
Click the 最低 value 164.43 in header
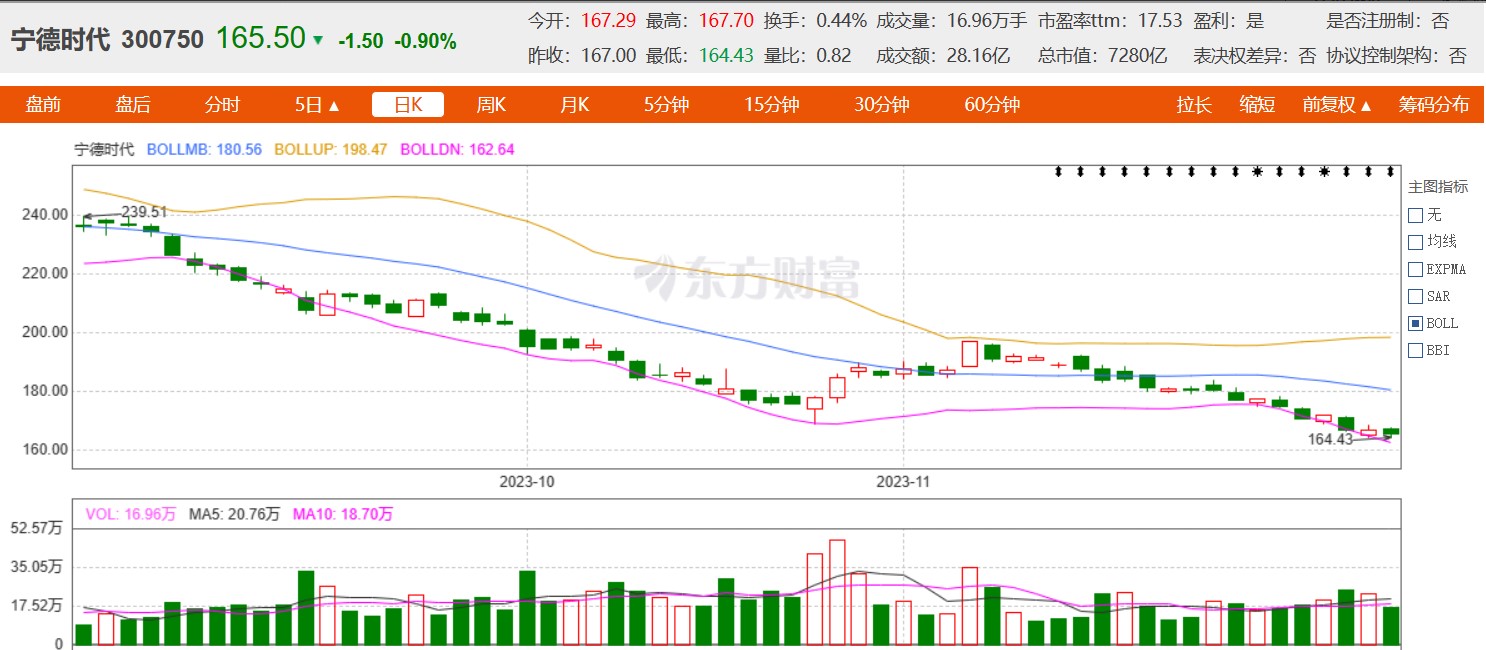[x=726, y=56]
